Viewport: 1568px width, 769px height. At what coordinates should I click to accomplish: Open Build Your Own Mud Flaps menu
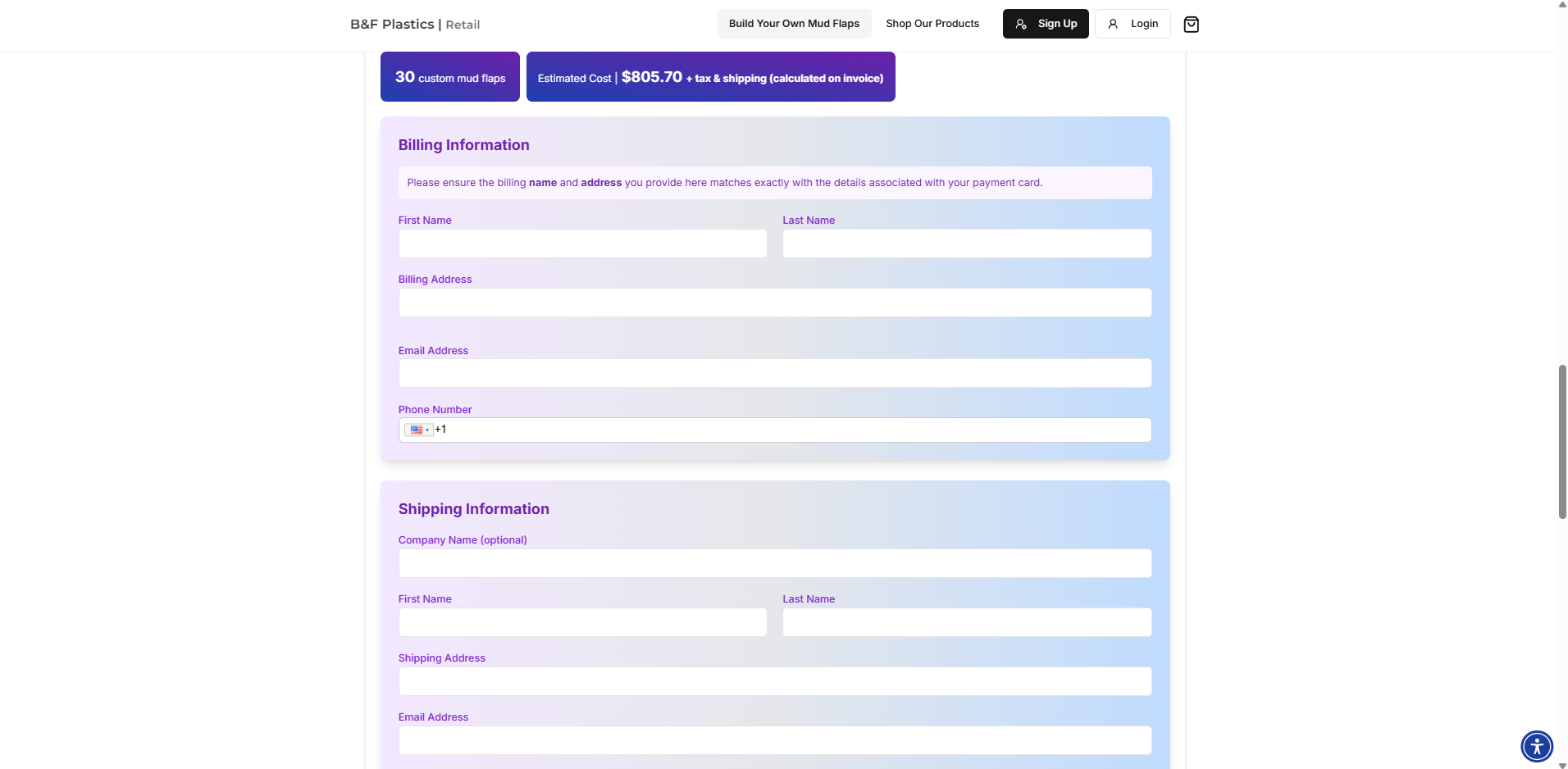pyautogui.click(x=794, y=24)
